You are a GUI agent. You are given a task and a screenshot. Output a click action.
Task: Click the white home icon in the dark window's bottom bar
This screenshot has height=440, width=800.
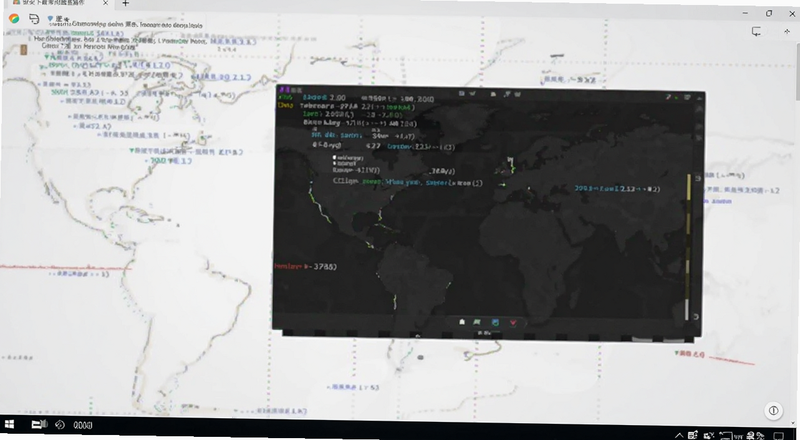point(462,322)
